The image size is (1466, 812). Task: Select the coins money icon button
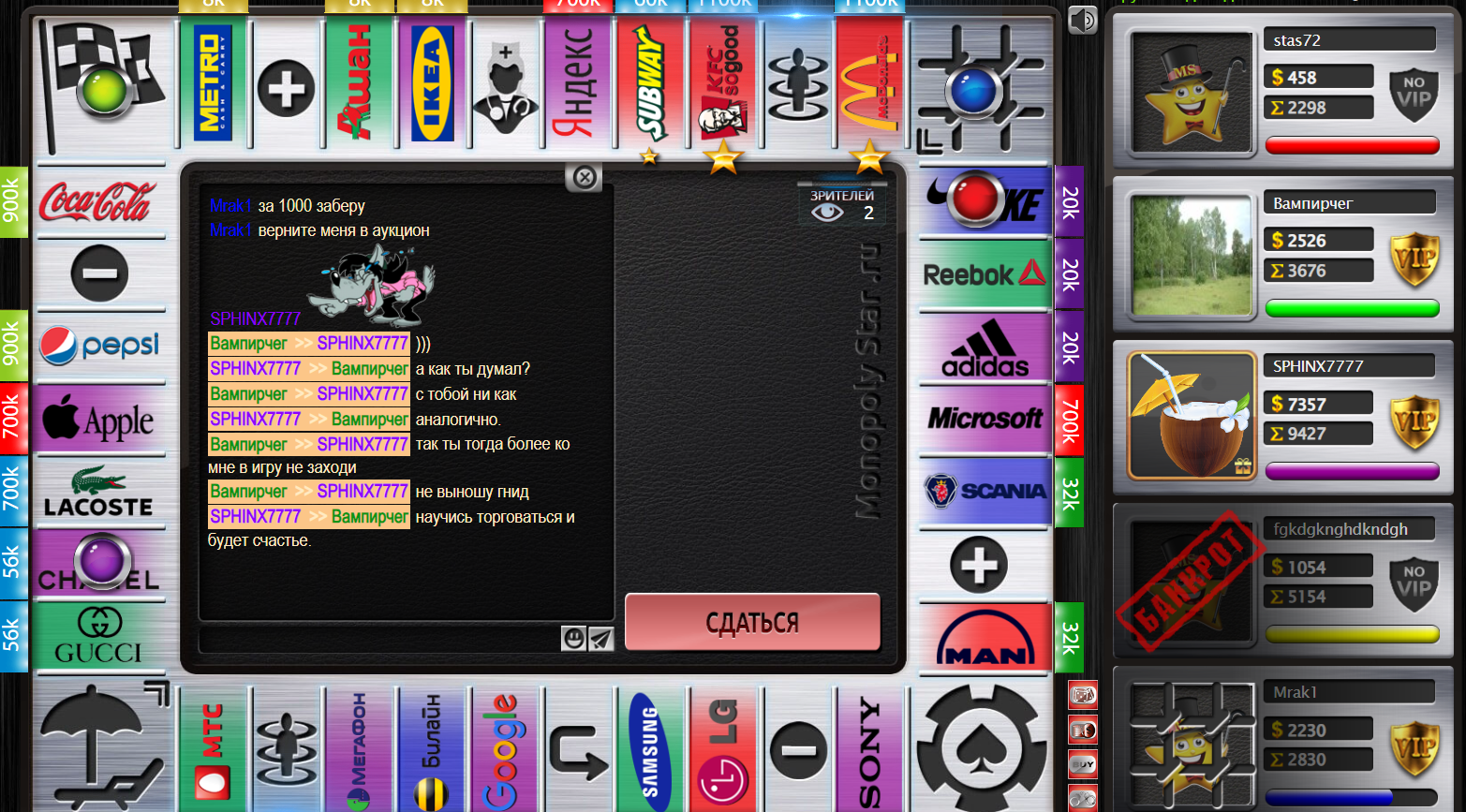tap(1083, 731)
